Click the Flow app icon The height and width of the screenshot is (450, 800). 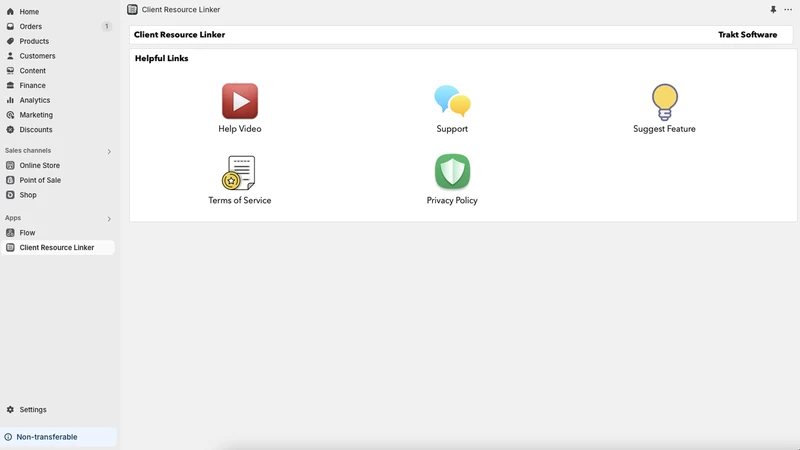point(10,233)
